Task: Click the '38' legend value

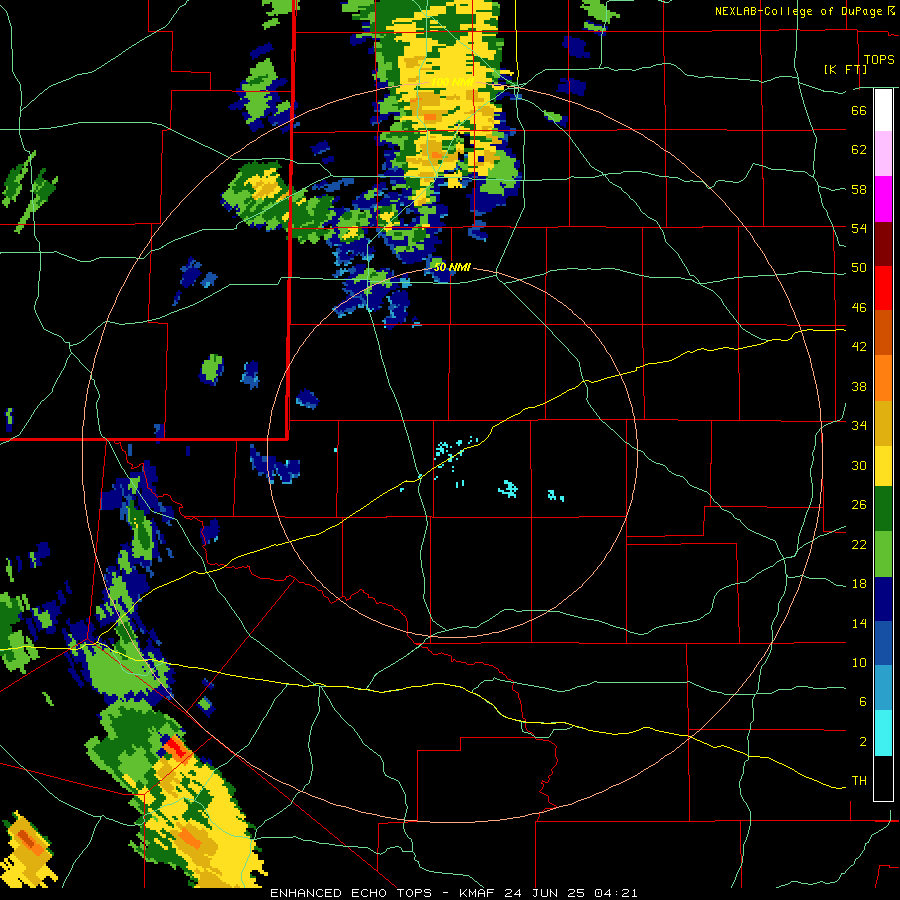Action: click(859, 386)
